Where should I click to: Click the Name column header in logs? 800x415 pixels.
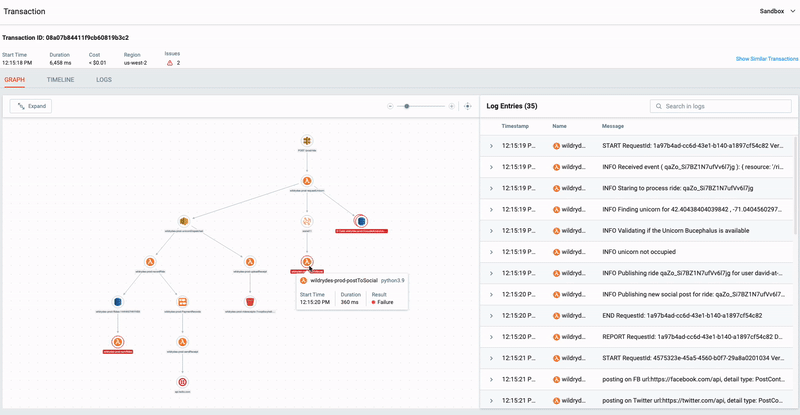coord(559,126)
